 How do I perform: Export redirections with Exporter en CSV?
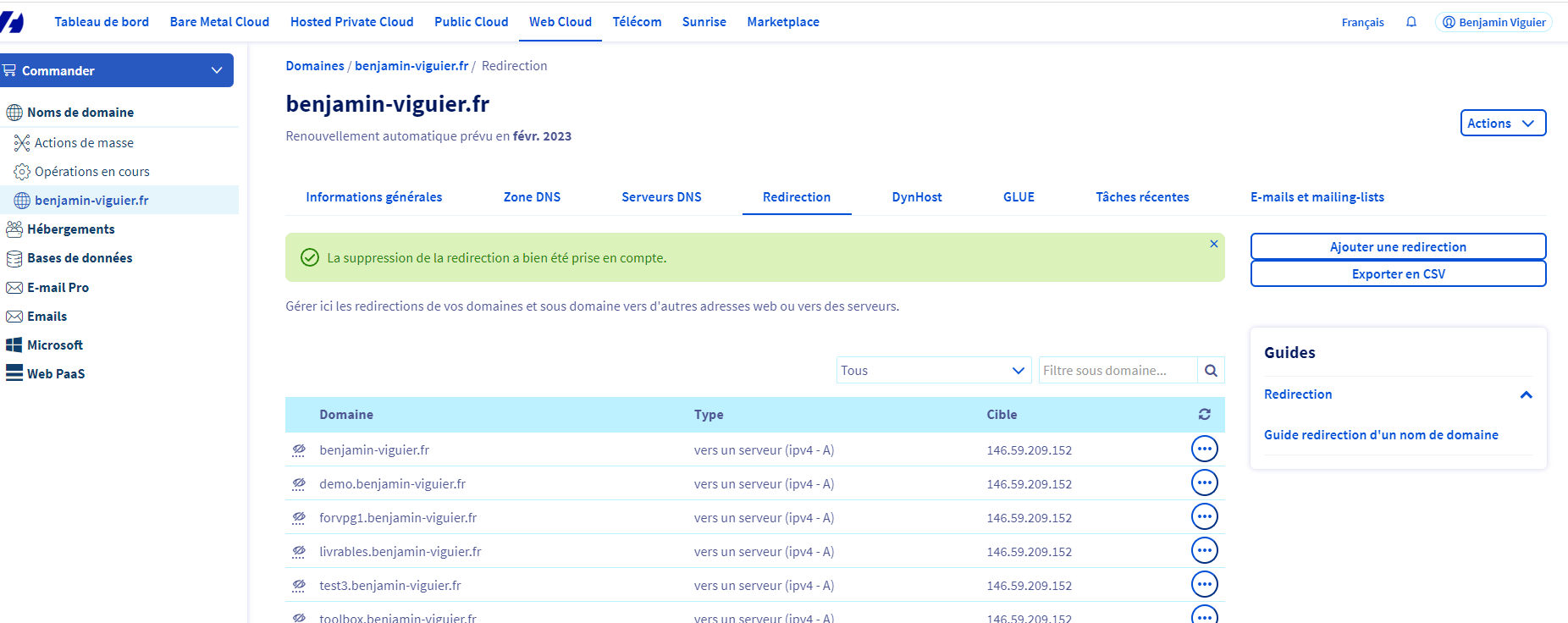click(1398, 274)
